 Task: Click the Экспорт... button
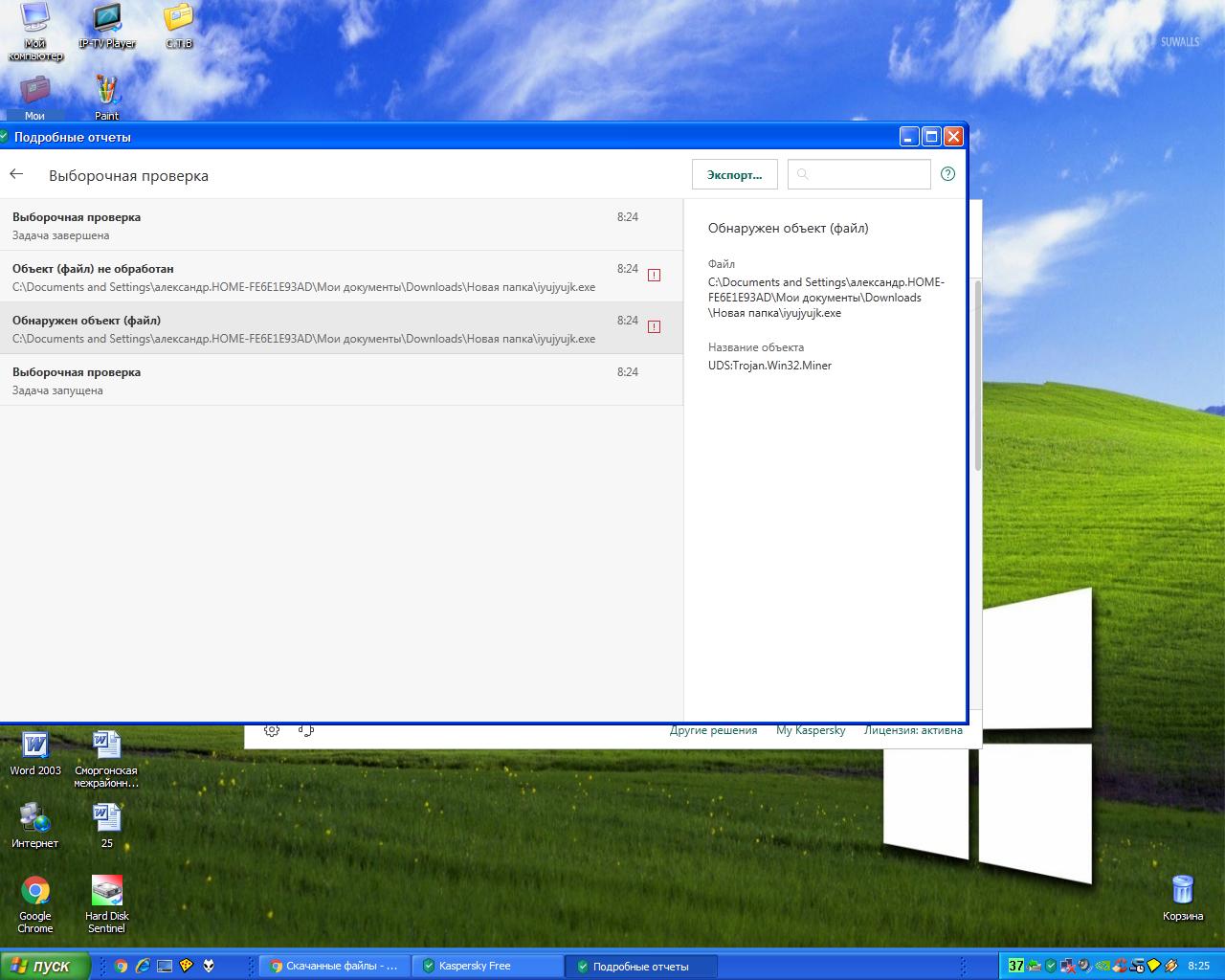click(734, 175)
